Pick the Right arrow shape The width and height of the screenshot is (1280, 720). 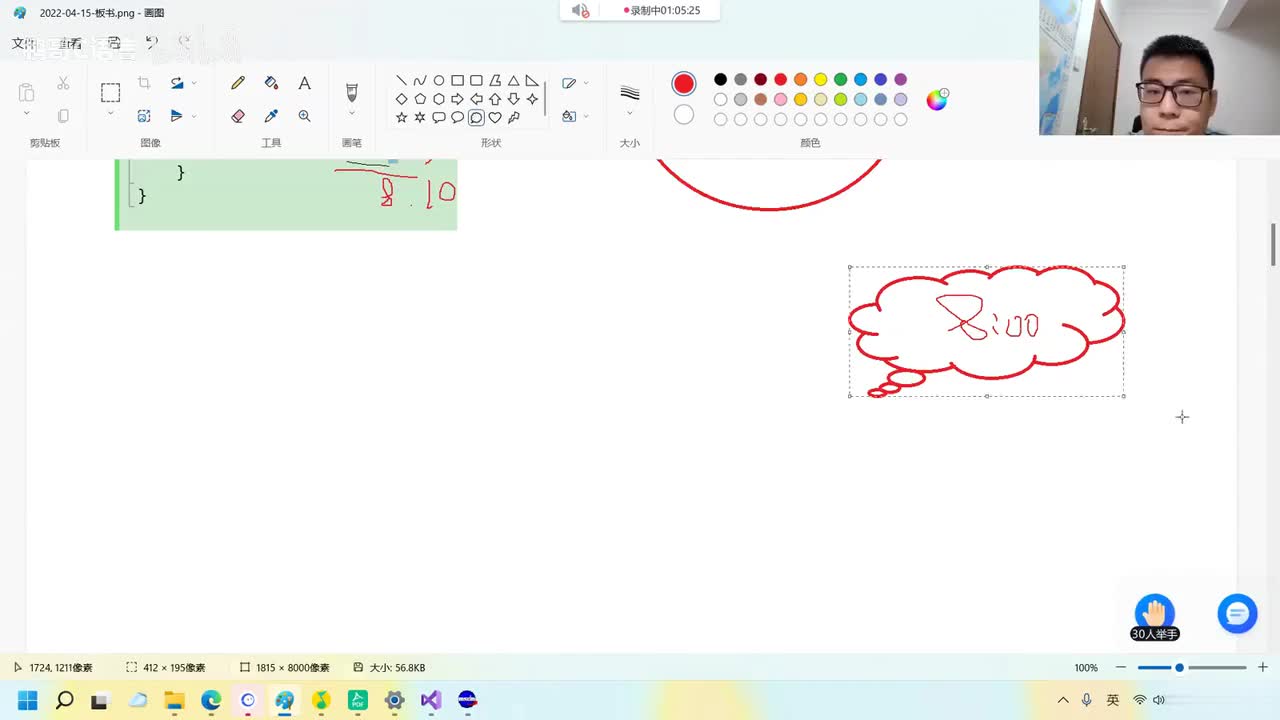tap(457, 99)
